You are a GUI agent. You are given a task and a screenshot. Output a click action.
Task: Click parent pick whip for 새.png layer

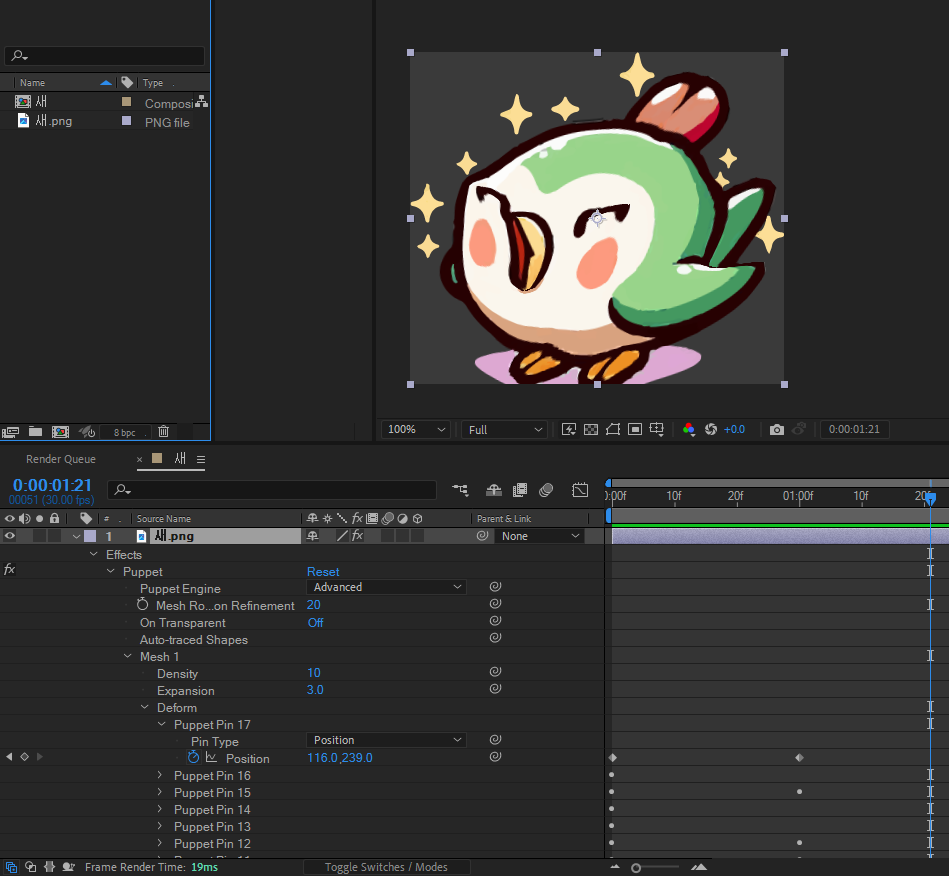point(482,536)
